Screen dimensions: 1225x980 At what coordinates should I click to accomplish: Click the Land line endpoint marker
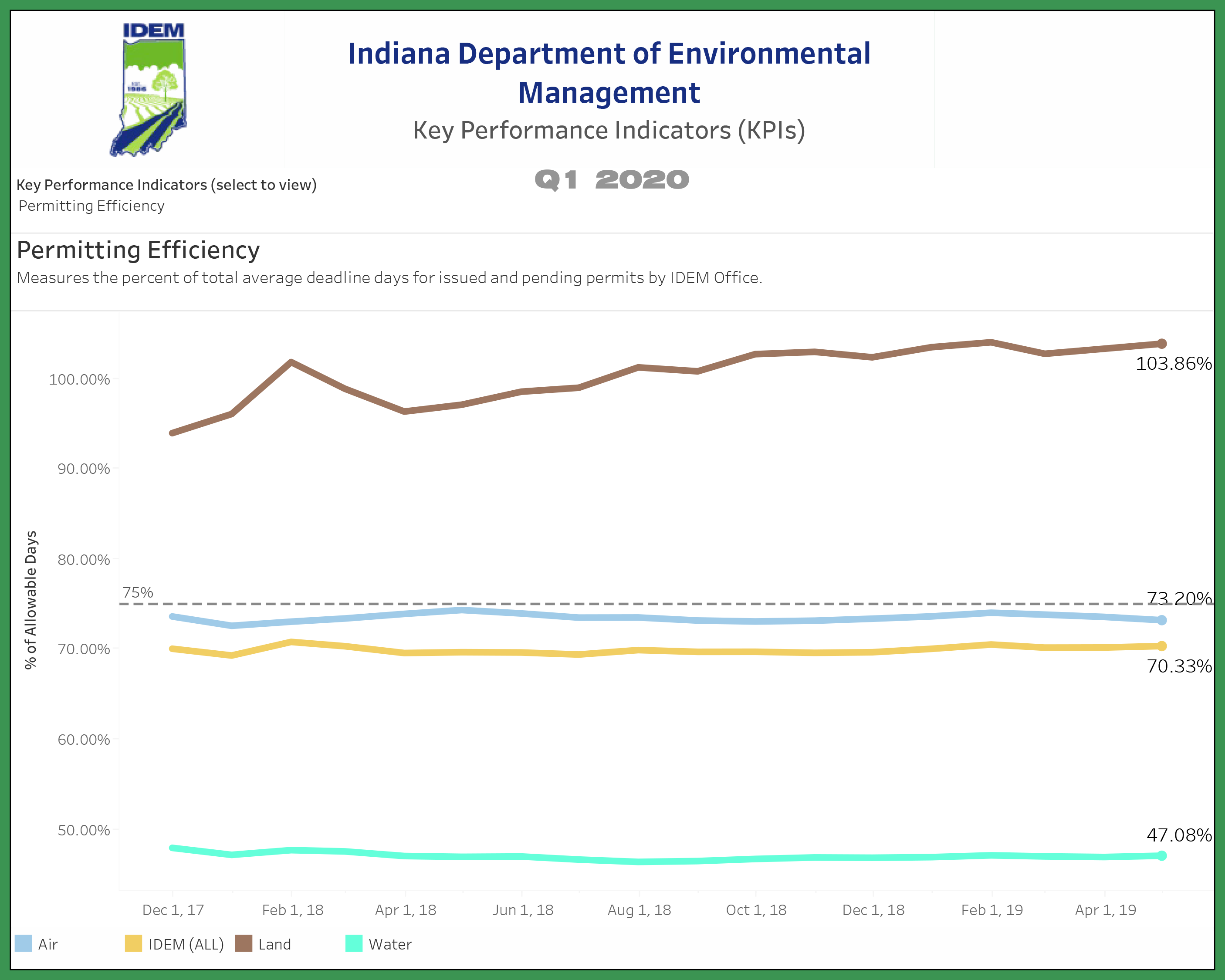click(1161, 344)
